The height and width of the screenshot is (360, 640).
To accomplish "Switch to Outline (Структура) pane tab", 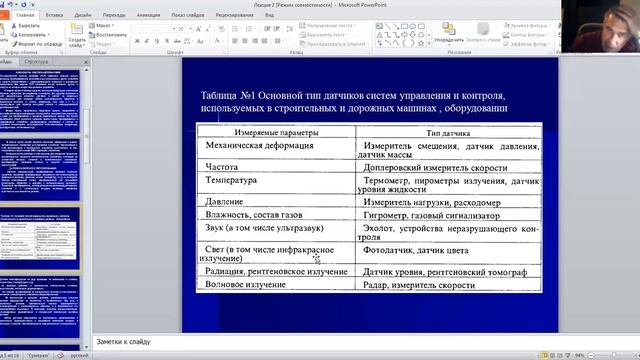I will (36, 62).
